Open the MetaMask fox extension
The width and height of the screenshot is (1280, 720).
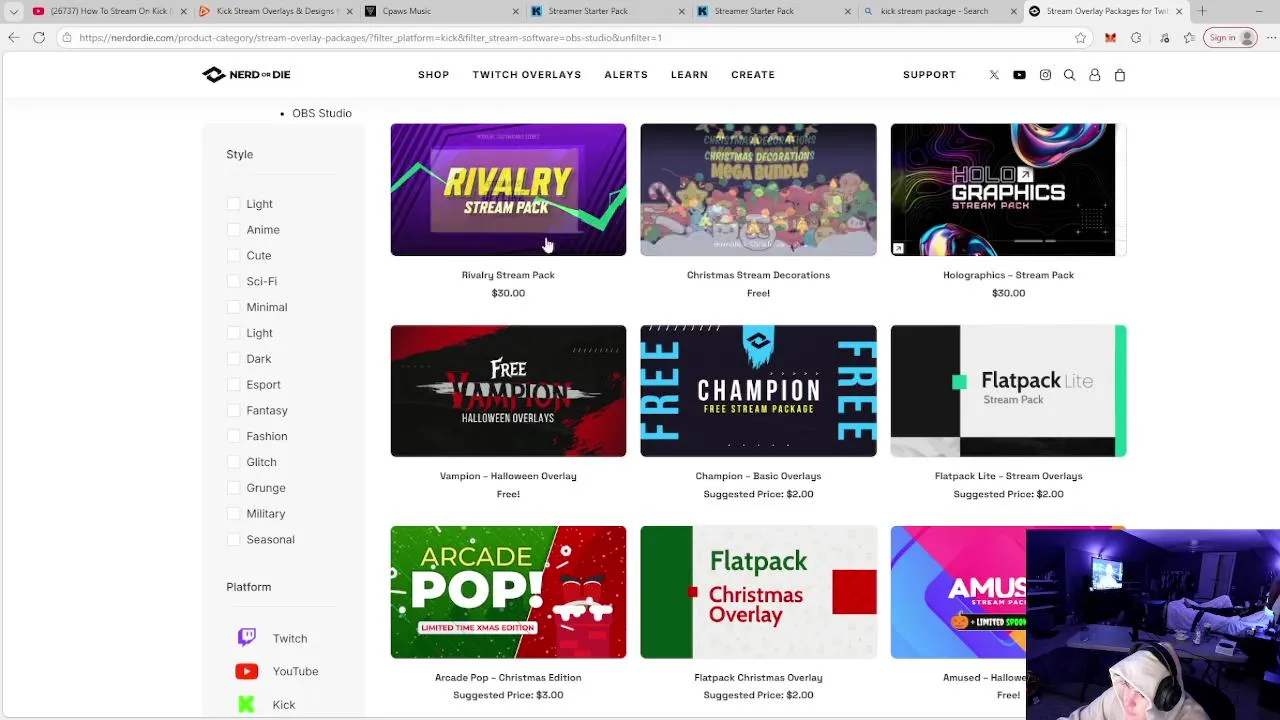(x=1110, y=38)
